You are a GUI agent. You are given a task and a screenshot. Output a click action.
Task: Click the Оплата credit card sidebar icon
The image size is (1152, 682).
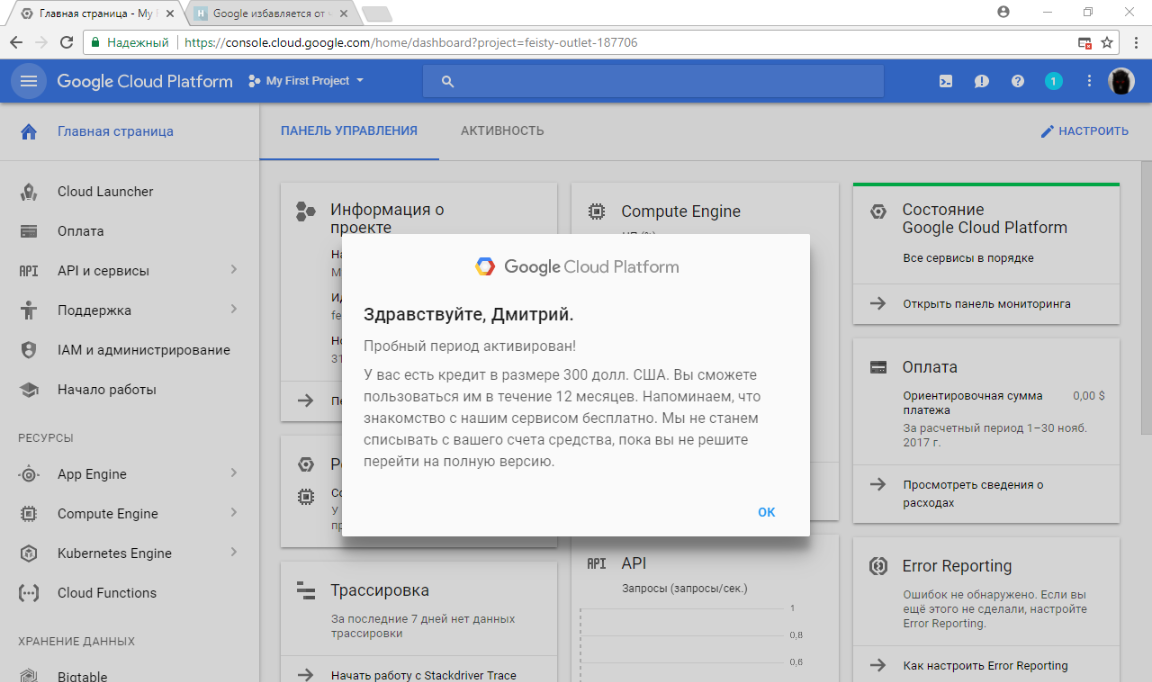[x=29, y=231]
